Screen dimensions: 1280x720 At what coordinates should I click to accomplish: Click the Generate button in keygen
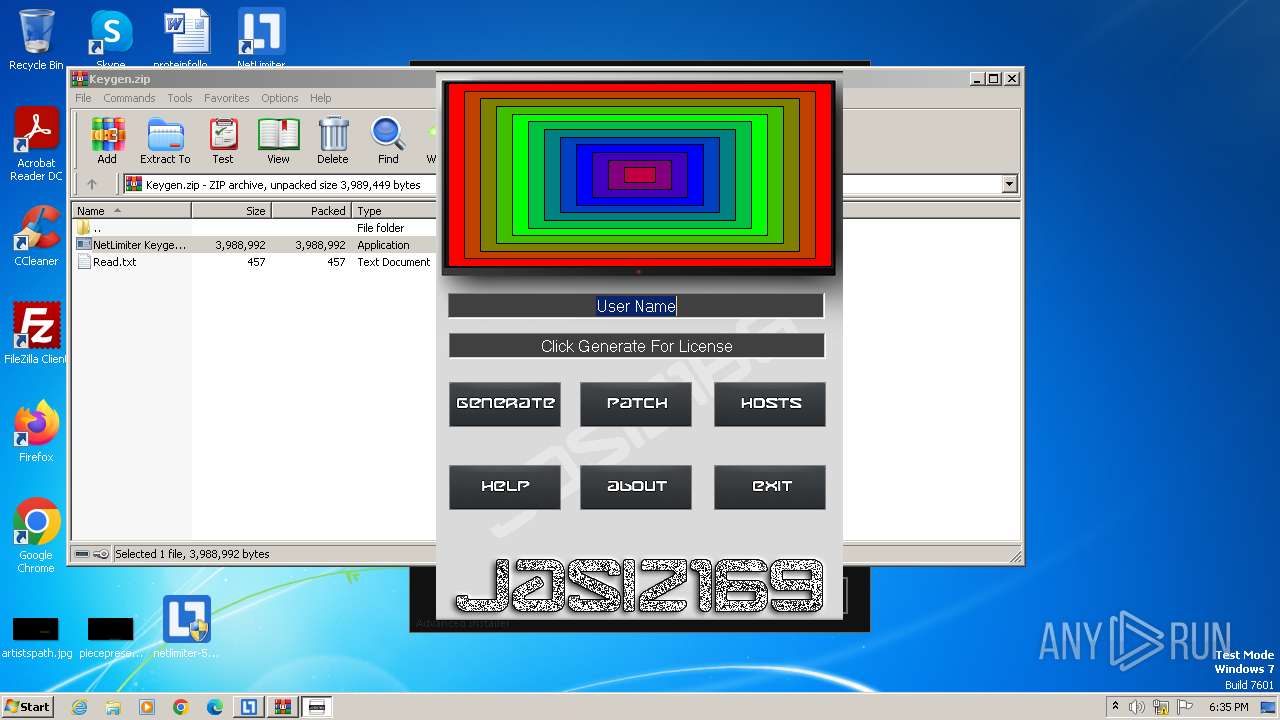coord(505,404)
